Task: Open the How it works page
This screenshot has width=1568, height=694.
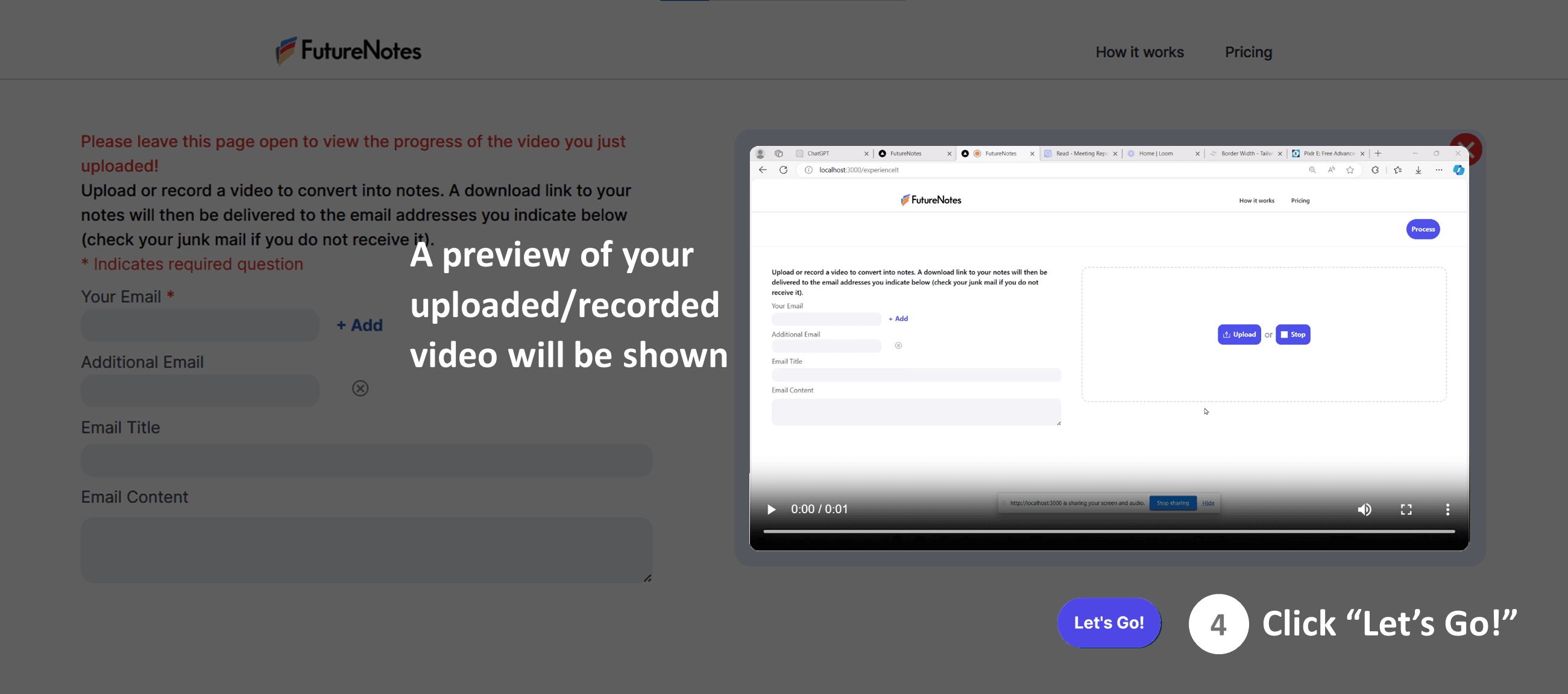Action: tap(1139, 52)
